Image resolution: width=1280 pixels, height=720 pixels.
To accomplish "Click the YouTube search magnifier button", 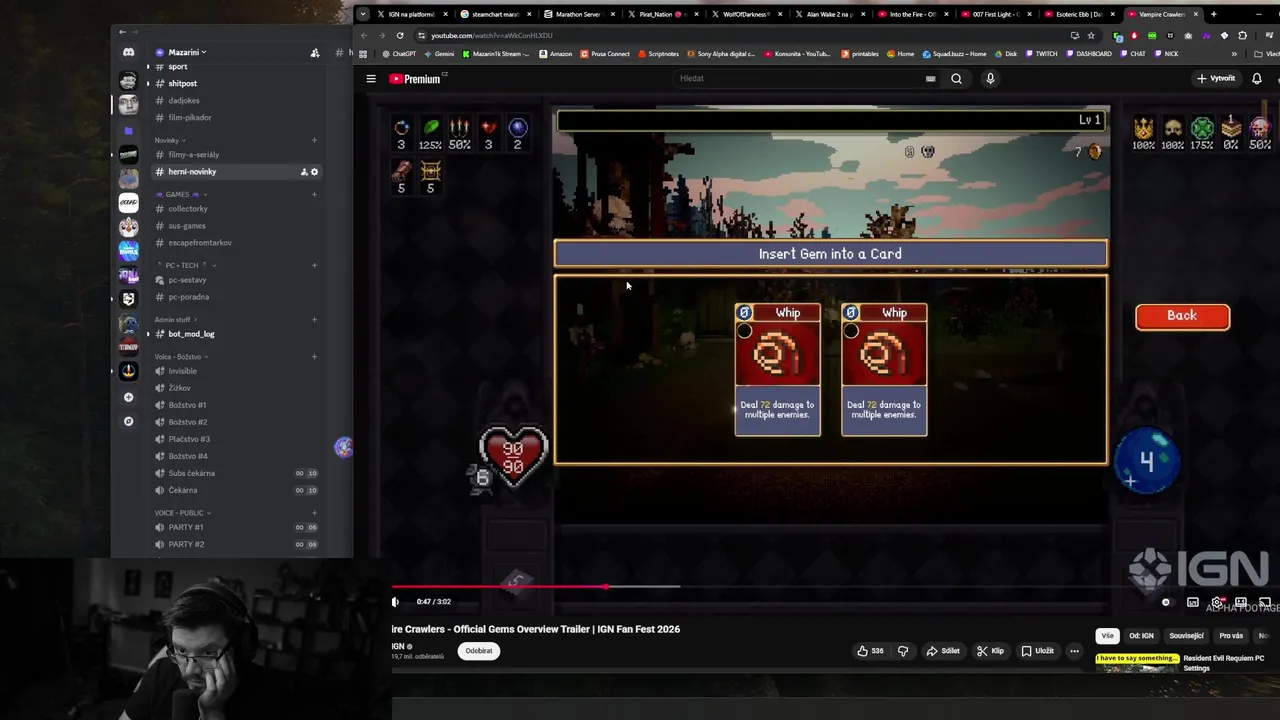I will click(x=957, y=79).
